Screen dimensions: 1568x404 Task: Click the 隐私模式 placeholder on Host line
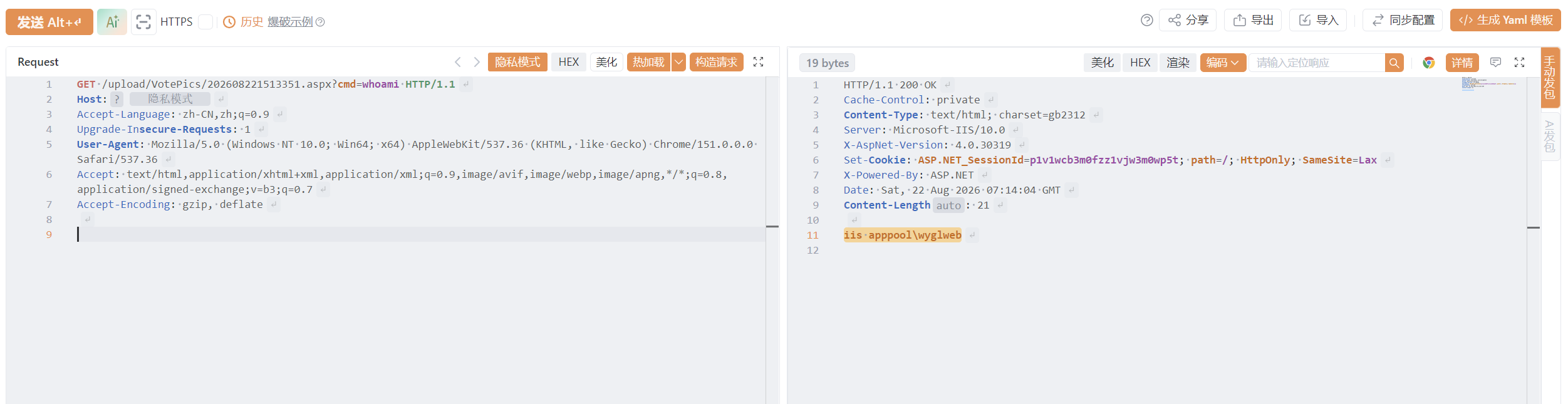click(170, 99)
